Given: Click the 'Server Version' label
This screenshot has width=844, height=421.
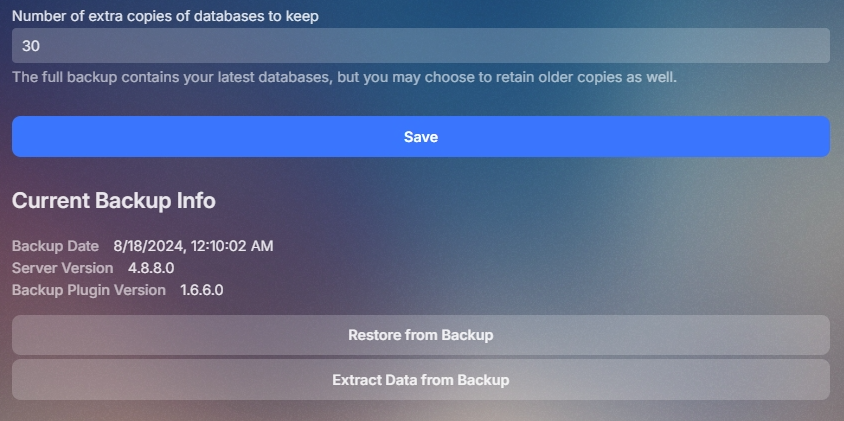Looking at the screenshot, I should (62, 268).
